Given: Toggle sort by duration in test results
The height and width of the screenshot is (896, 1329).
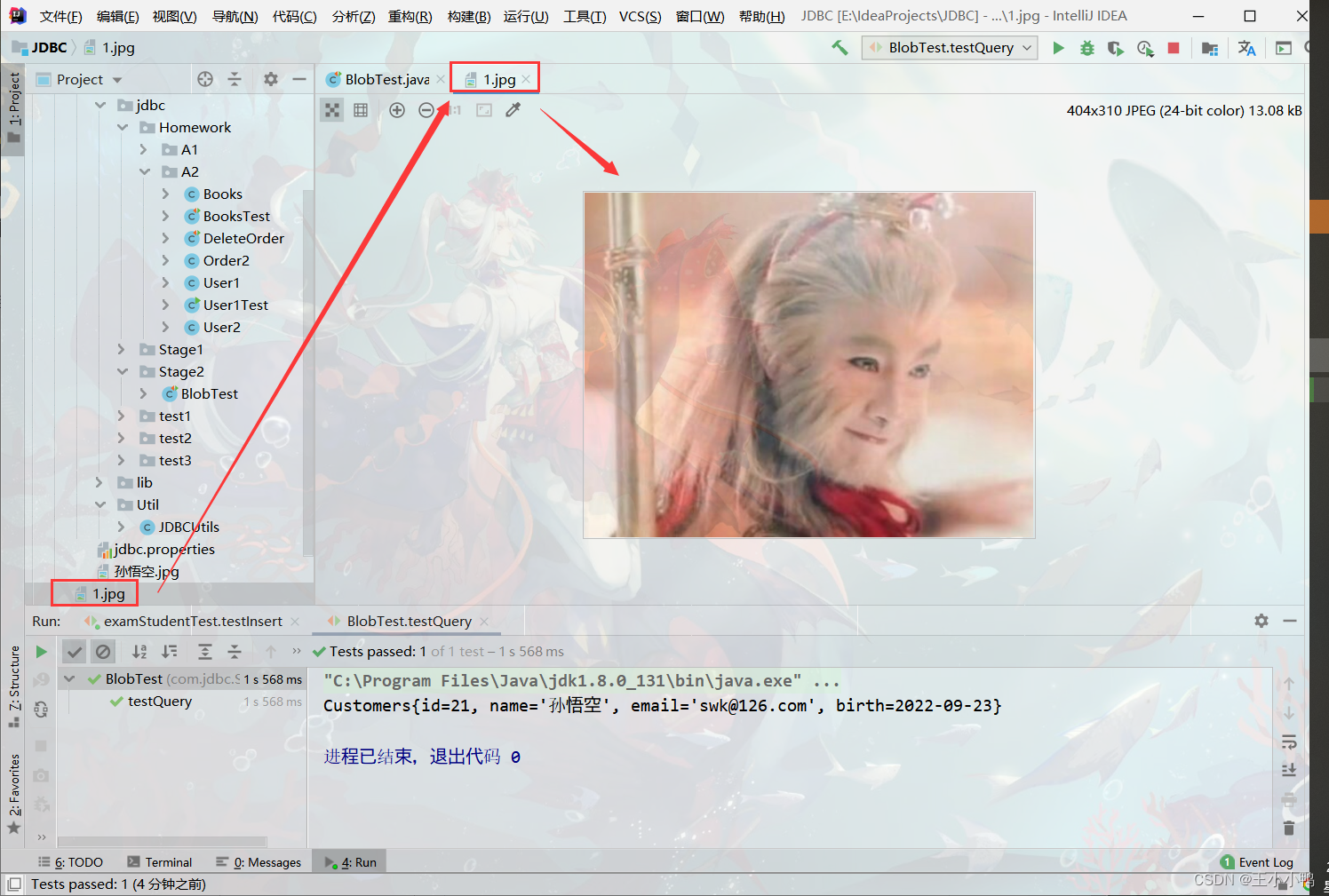Looking at the screenshot, I should coord(169,652).
